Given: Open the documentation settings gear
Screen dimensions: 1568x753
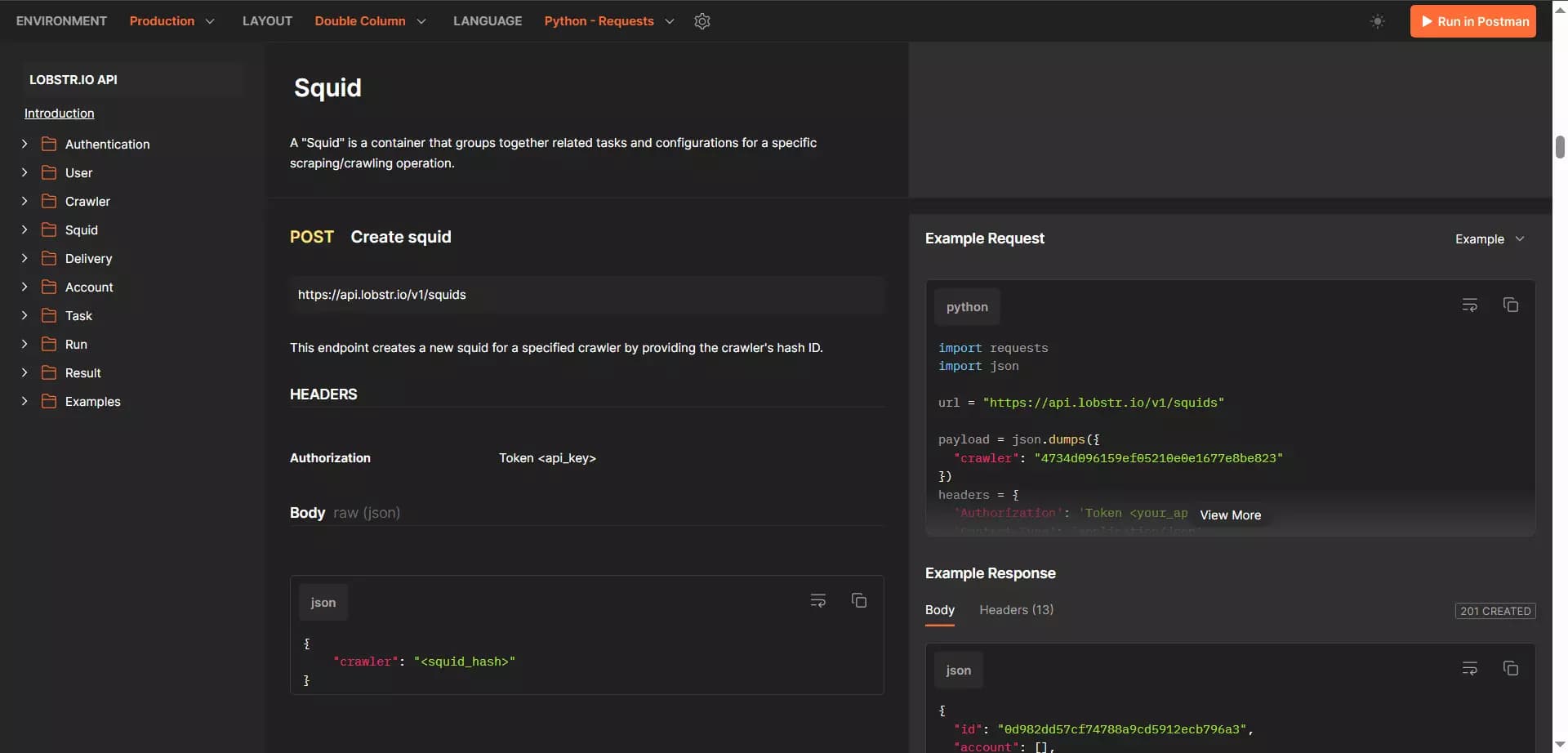Looking at the screenshot, I should click(702, 21).
